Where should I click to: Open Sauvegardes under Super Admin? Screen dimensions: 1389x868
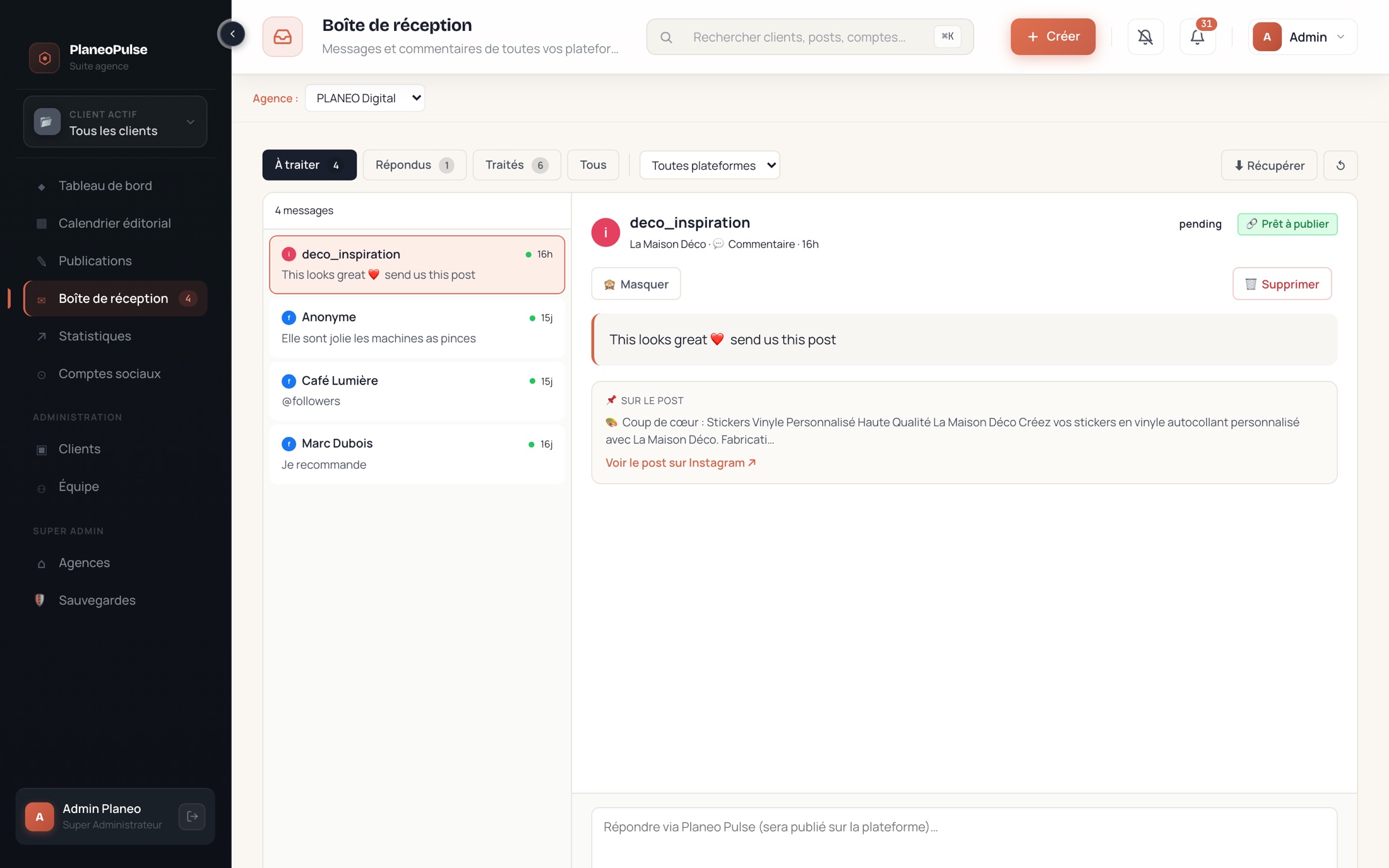(x=115, y=600)
